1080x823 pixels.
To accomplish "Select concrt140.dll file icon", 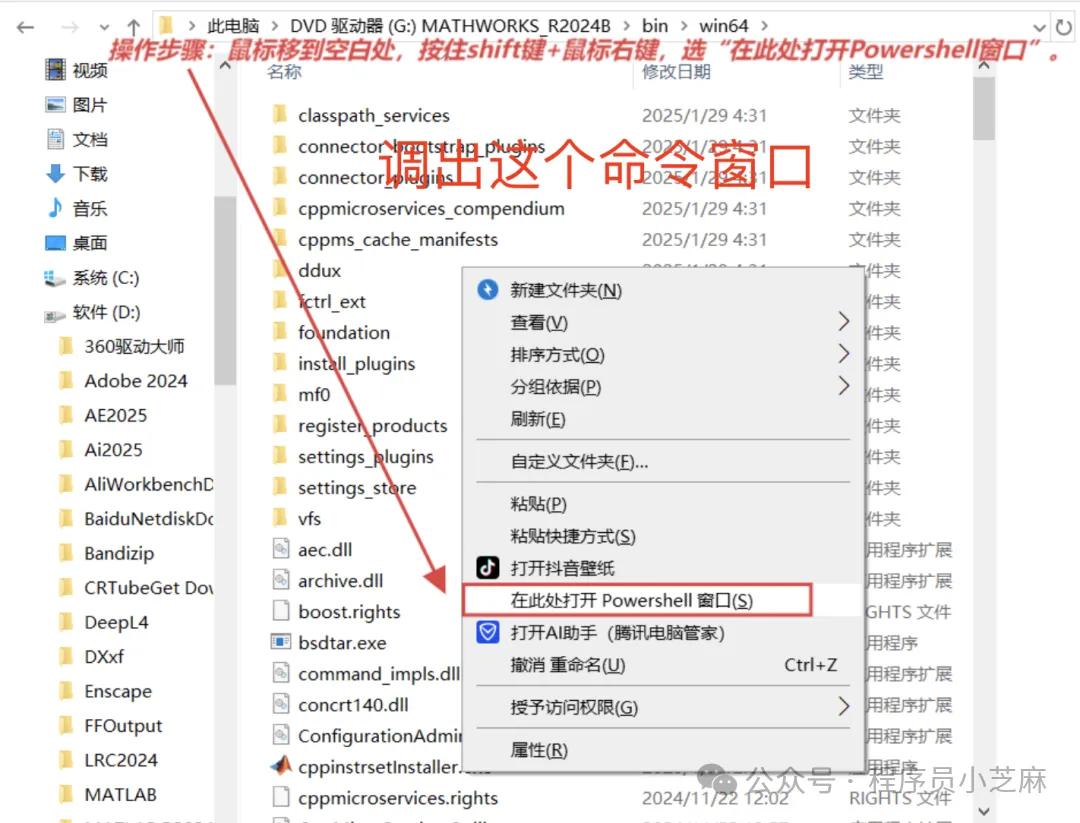I will [280, 704].
